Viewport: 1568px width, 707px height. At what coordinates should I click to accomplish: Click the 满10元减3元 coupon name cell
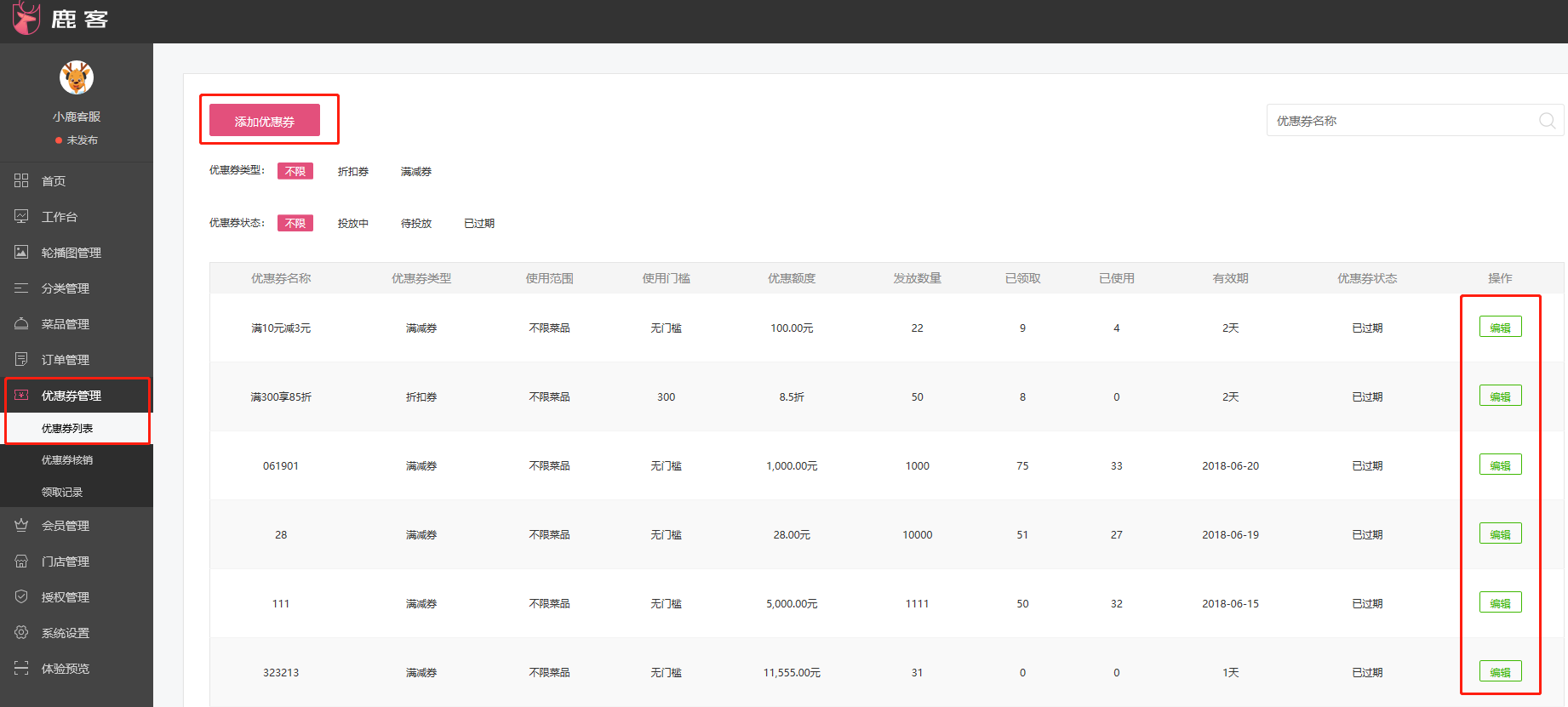coord(281,328)
